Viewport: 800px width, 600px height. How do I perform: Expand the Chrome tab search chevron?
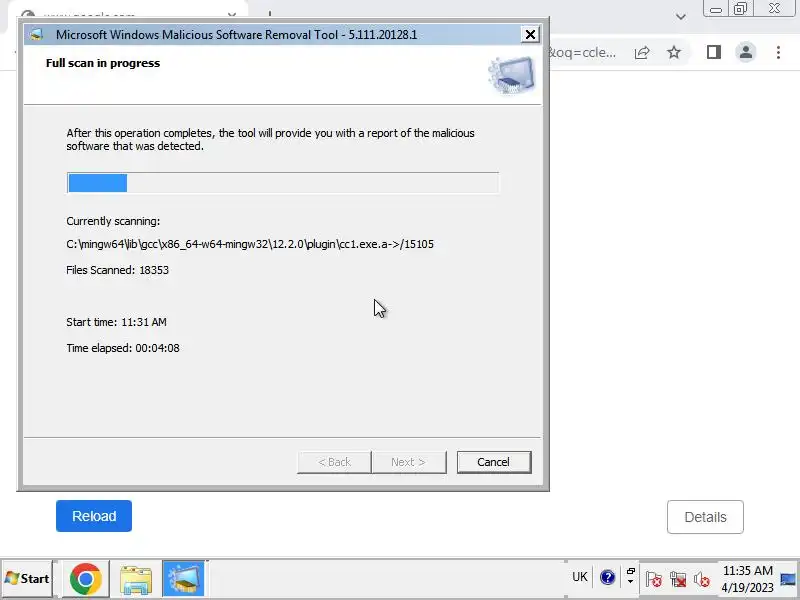(681, 16)
